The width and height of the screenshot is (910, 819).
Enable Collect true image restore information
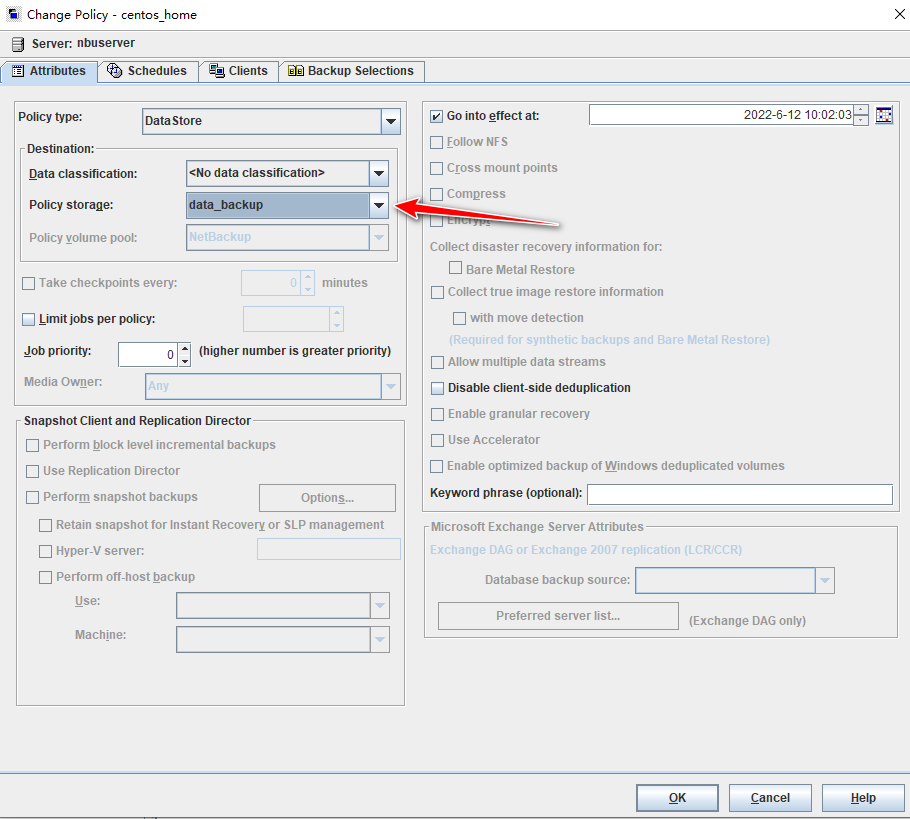[437, 292]
